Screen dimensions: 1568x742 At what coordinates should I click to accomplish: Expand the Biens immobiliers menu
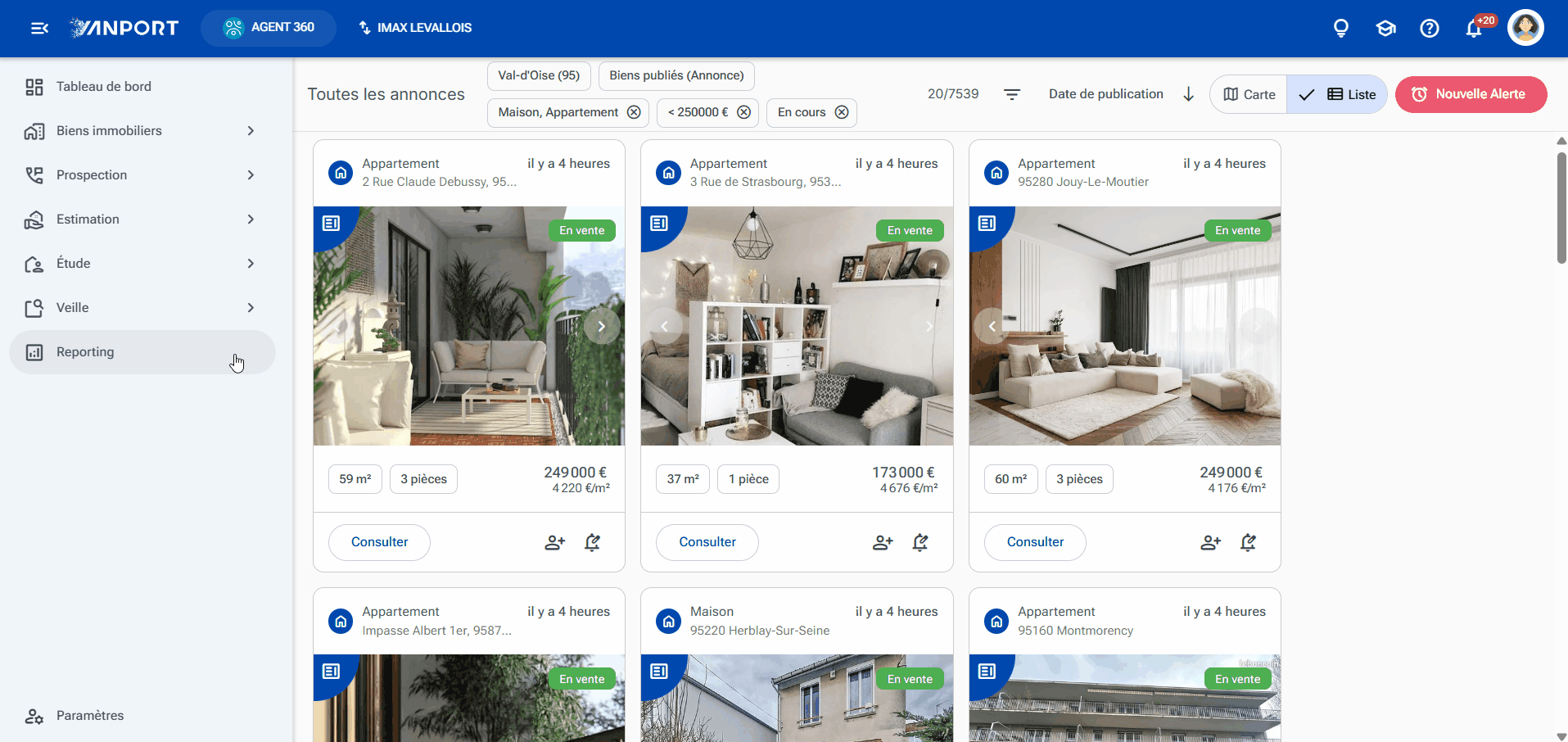coord(142,131)
